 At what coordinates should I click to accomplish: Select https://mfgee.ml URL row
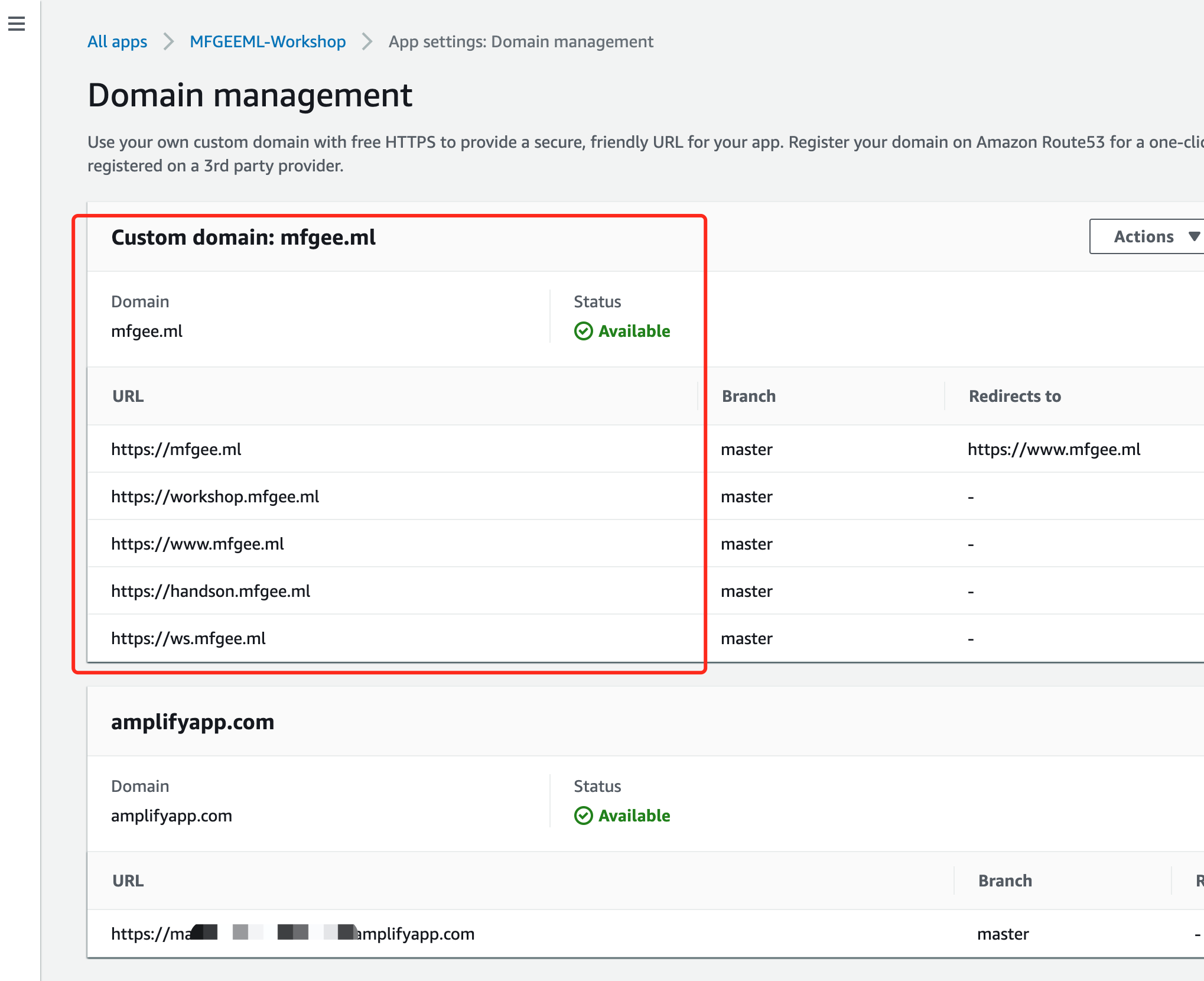176,449
